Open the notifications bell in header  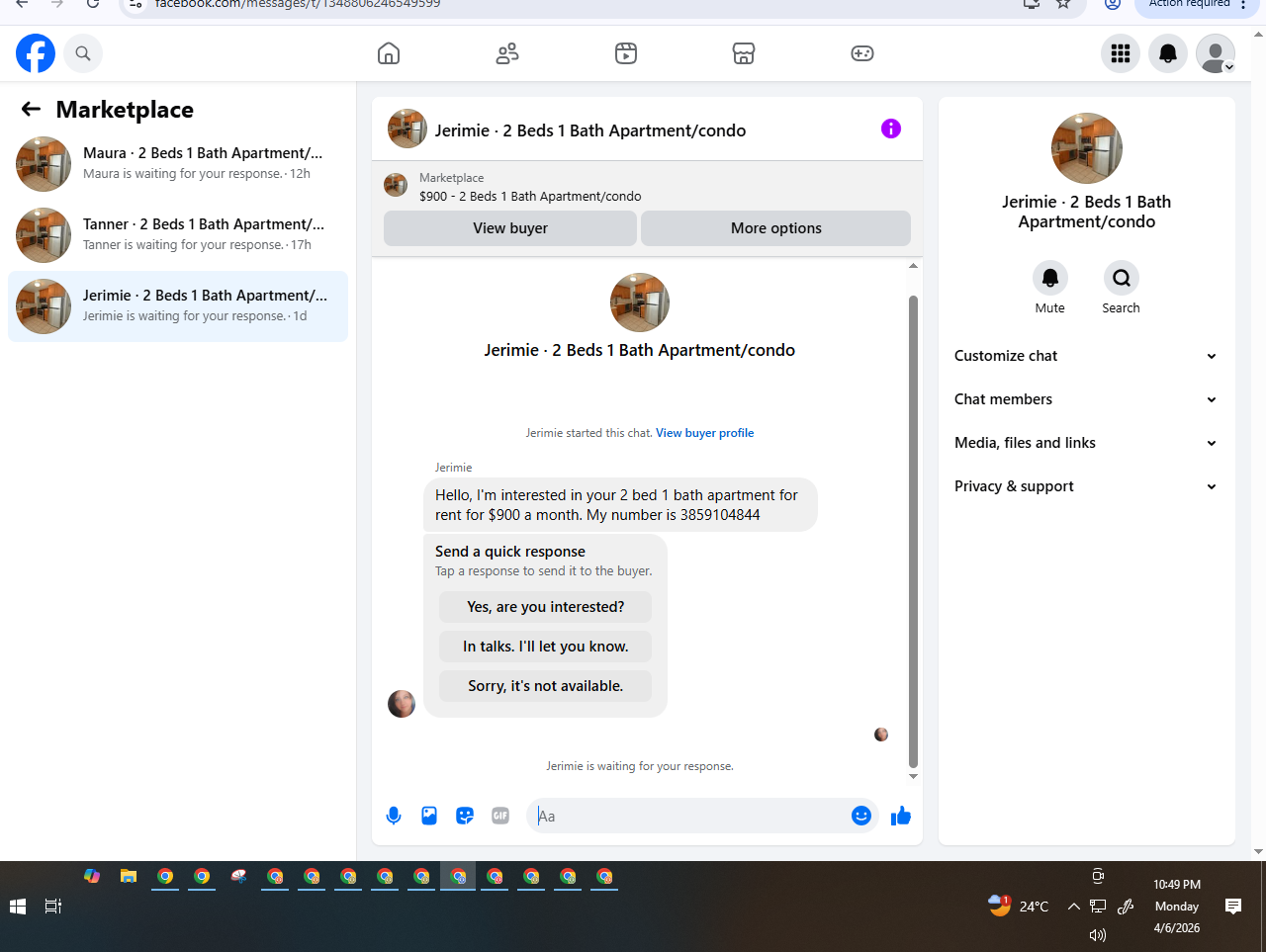pos(1168,53)
